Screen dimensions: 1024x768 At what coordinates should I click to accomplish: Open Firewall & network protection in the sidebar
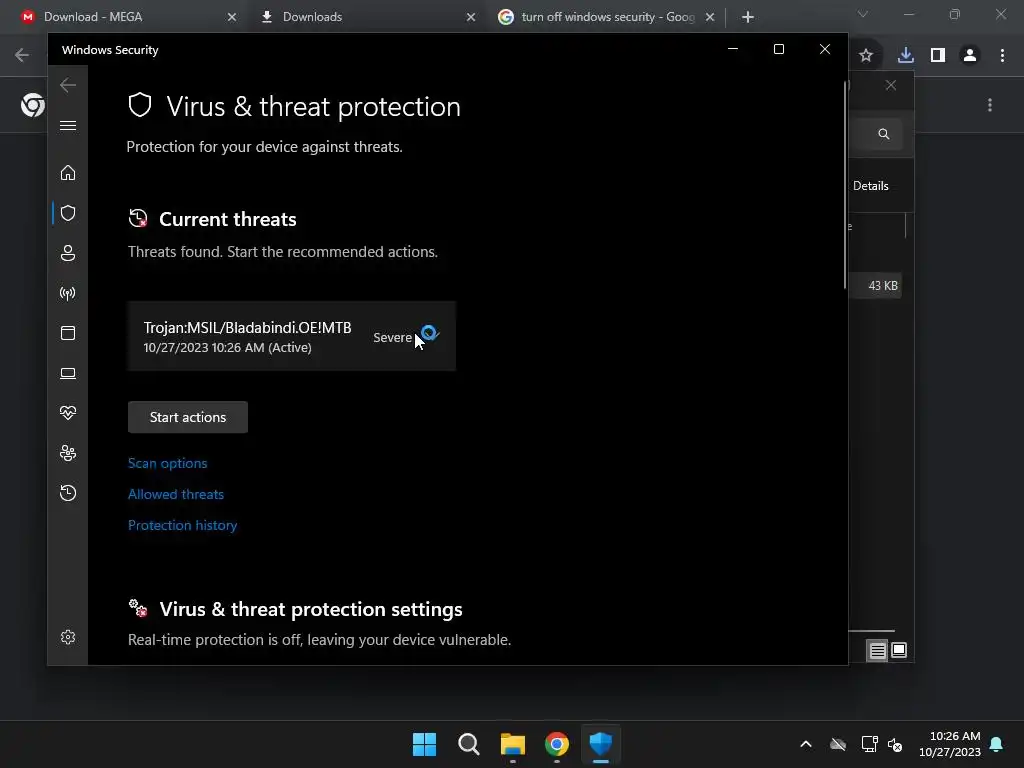click(68, 293)
